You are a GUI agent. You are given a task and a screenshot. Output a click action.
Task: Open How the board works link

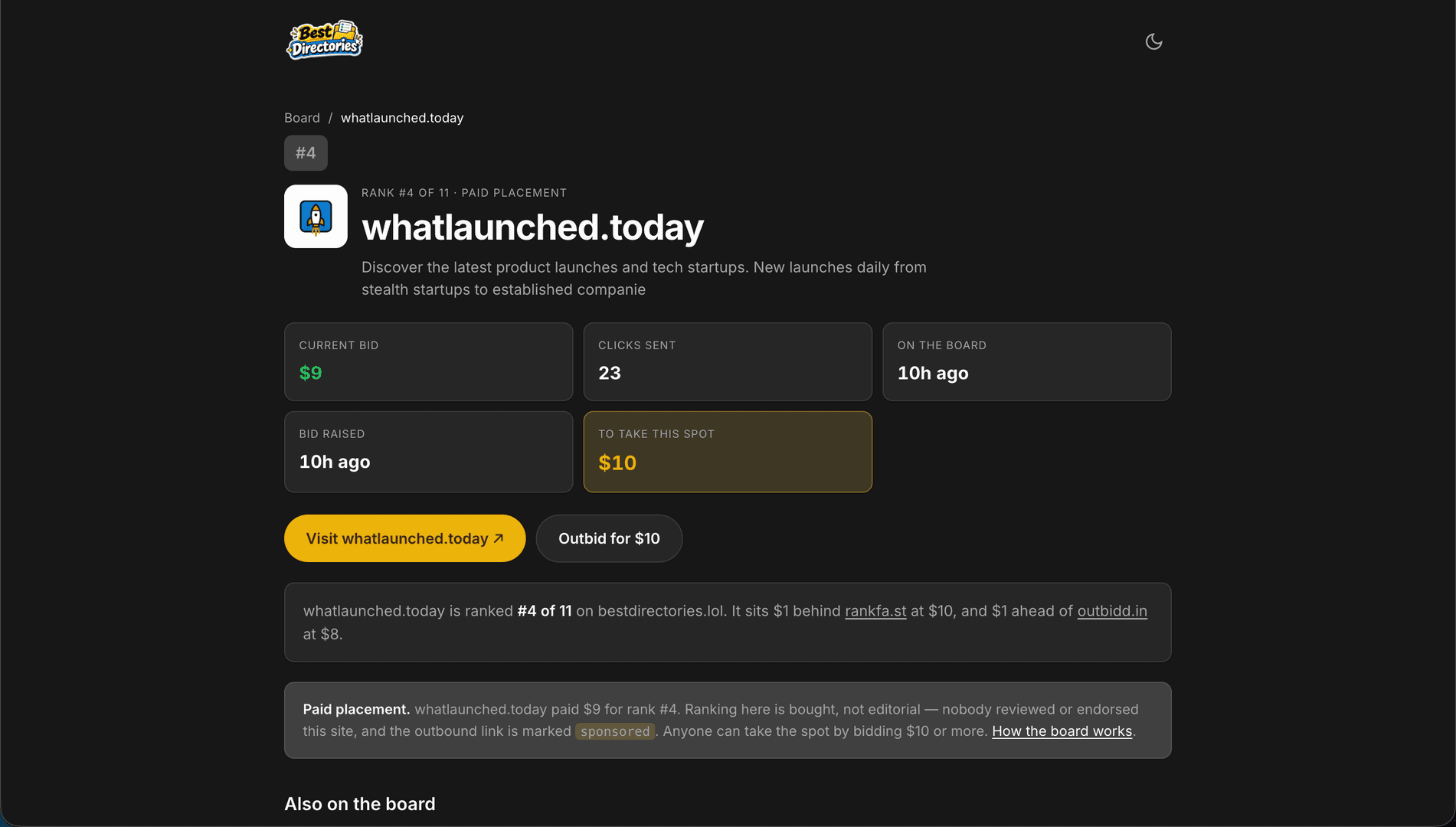(1062, 731)
